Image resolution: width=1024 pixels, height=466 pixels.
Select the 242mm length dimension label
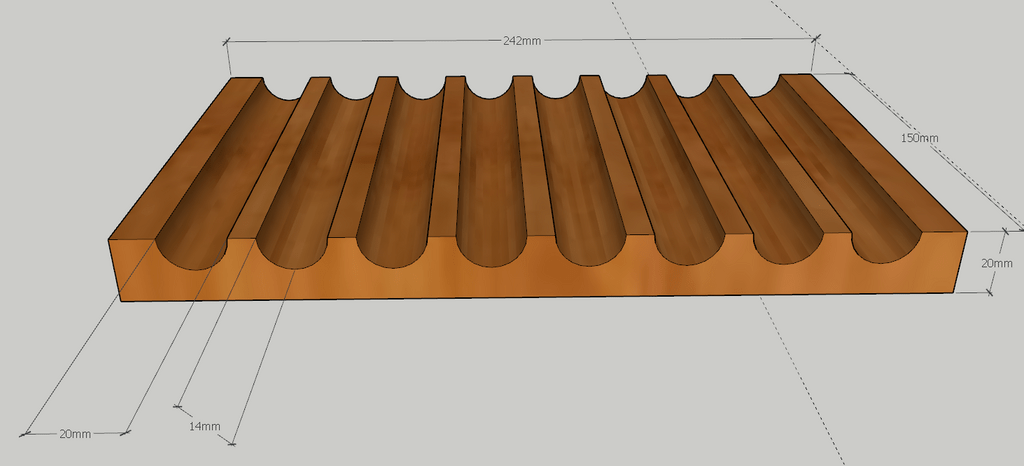[522, 40]
